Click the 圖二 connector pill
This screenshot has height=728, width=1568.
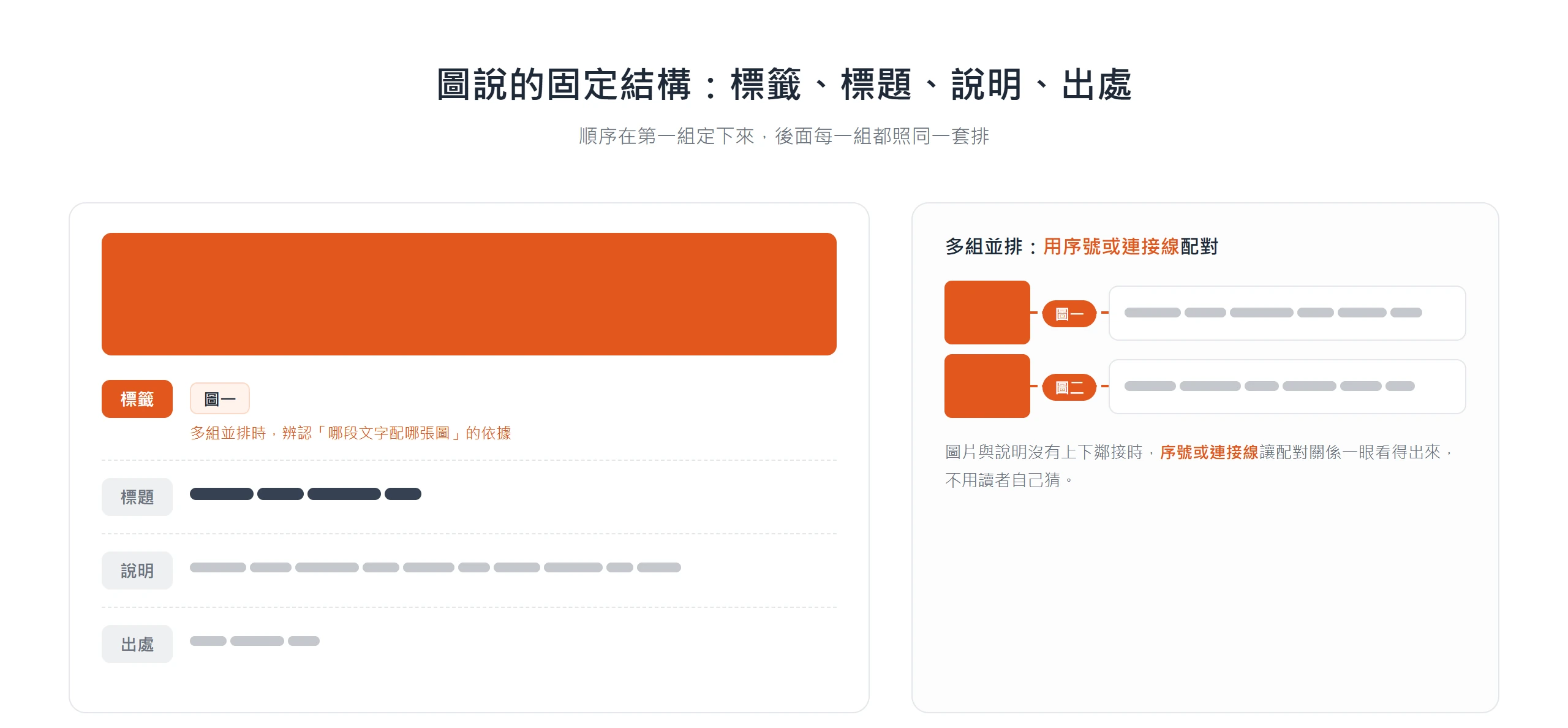point(1069,387)
